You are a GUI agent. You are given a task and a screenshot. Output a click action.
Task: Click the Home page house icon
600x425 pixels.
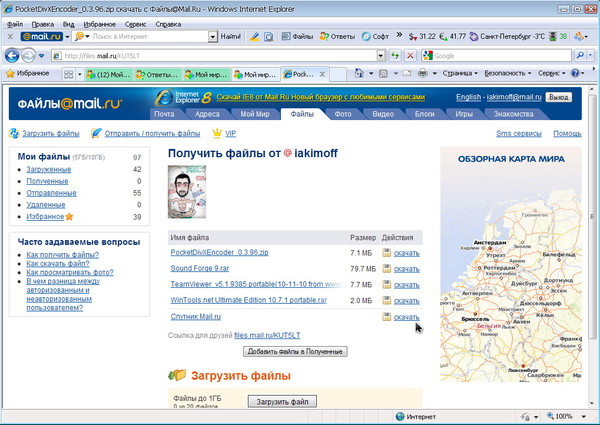click(359, 73)
